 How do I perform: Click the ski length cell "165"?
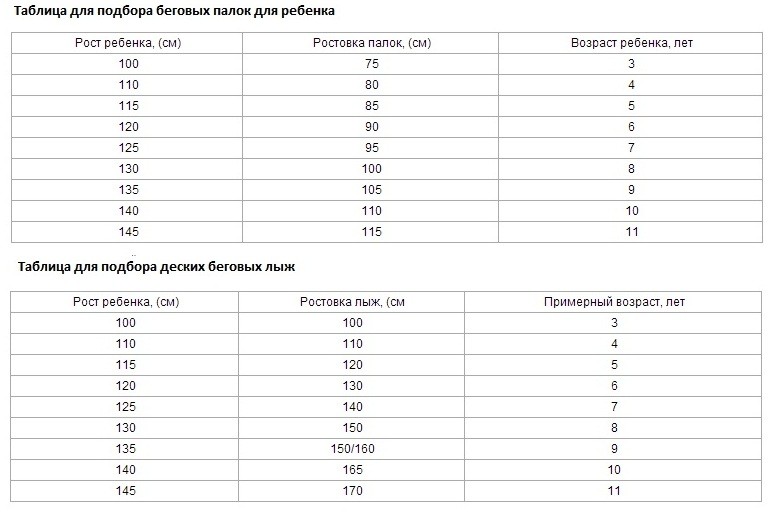tap(353, 470)
